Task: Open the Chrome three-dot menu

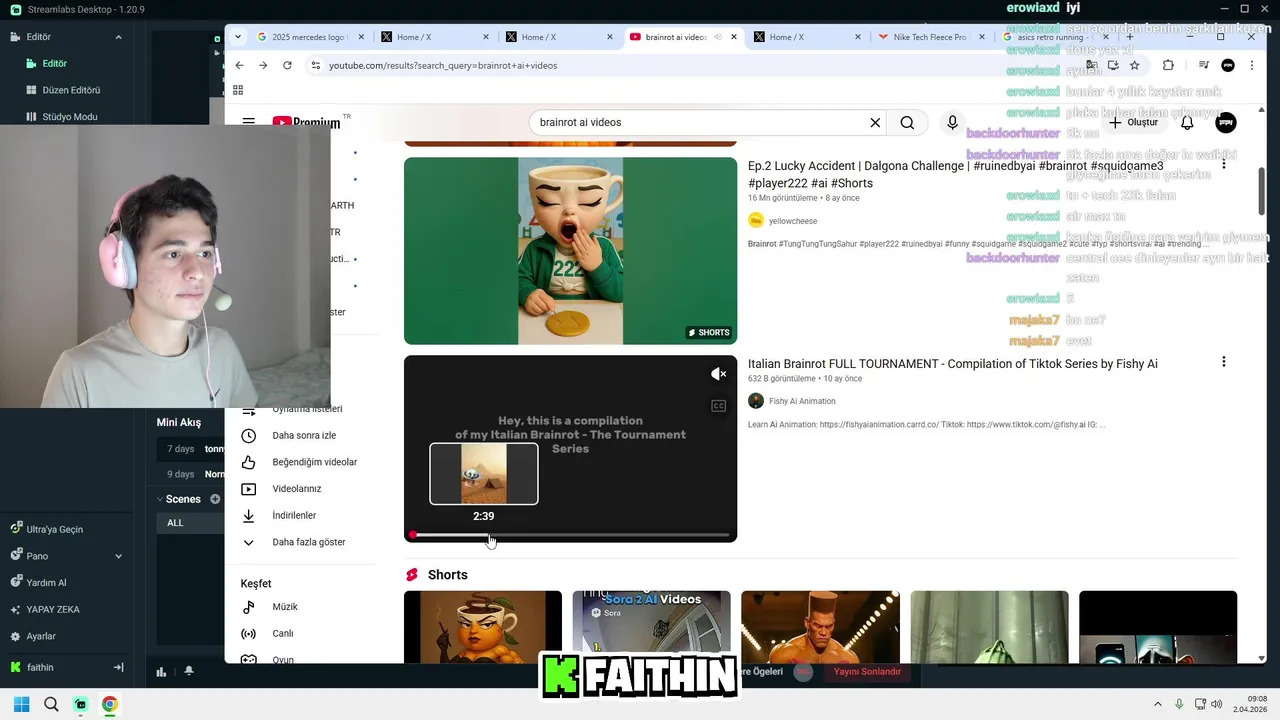Action: [1252, 65]
